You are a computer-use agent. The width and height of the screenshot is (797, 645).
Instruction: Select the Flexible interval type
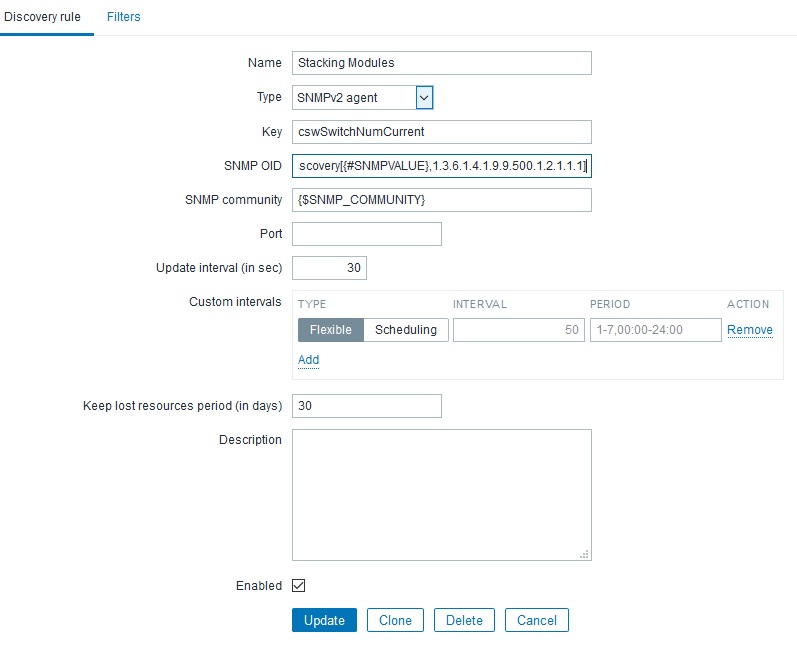pyautogui.click(x=330, y=330)
